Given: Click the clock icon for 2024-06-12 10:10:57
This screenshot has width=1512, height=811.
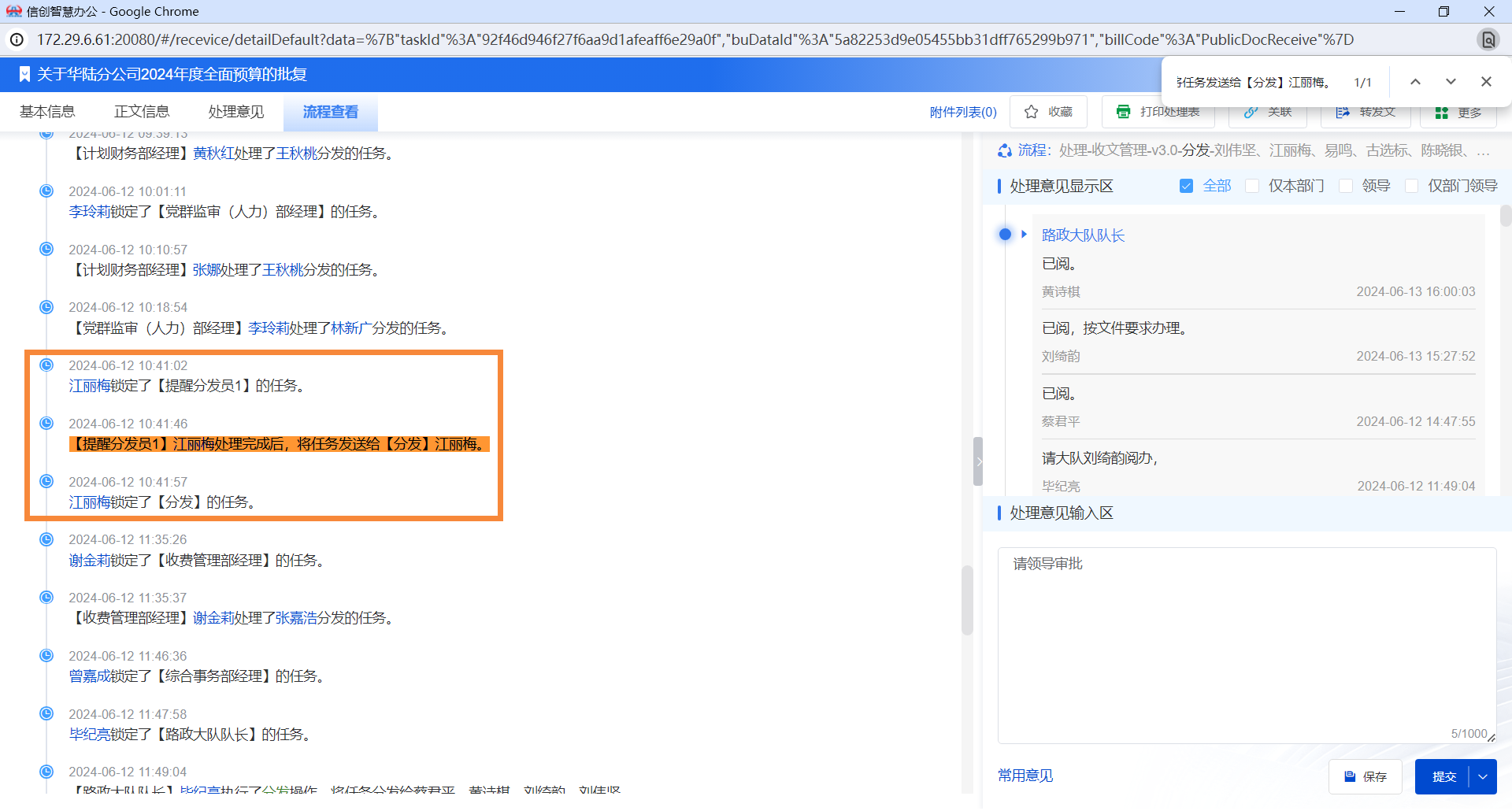Looking at the screenshot, I should pyautogui.click(x=46, y=249).
